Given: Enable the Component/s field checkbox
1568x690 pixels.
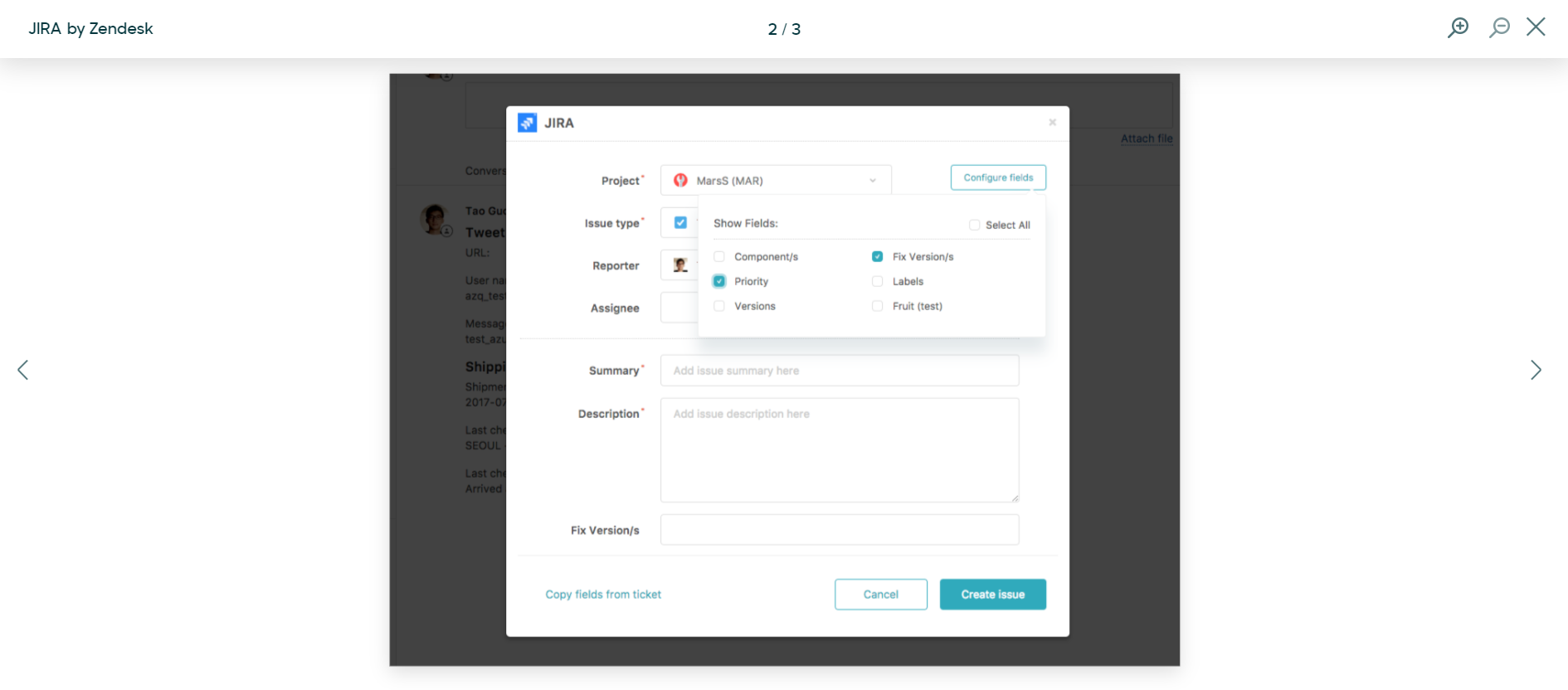Looking at the screenshot, I should (x=719, y=256).
